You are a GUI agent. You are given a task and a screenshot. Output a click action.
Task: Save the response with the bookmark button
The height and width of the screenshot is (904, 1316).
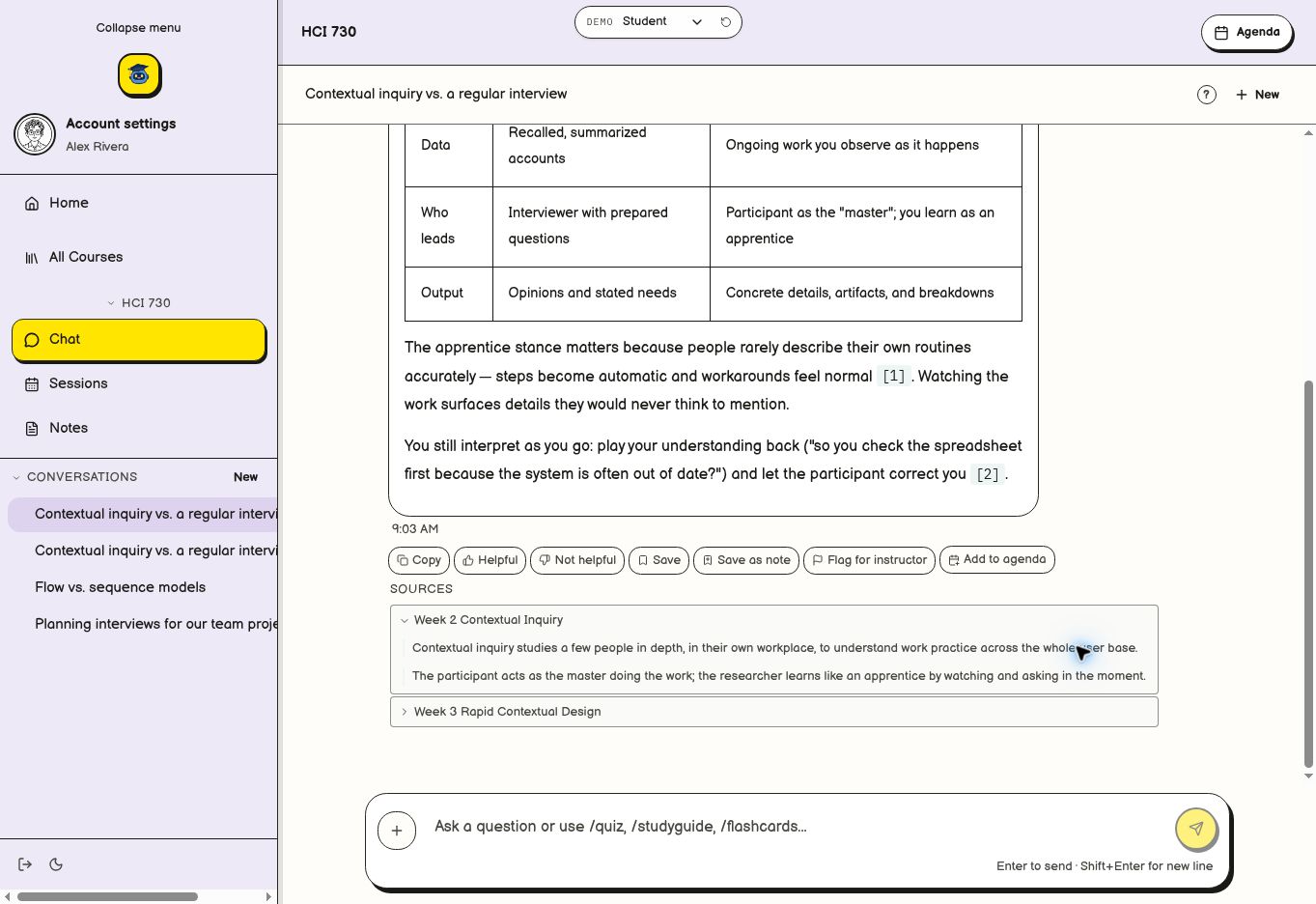click(658, 560)
